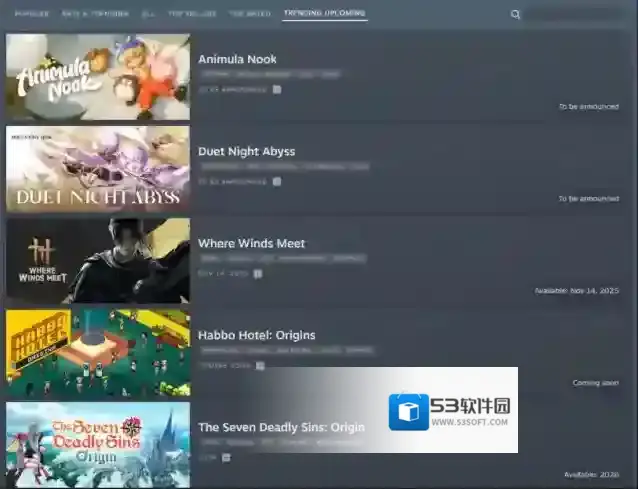
Task: Click the Animula Nook capsule image
Action: pyautogui.click(x=98, y=77)
